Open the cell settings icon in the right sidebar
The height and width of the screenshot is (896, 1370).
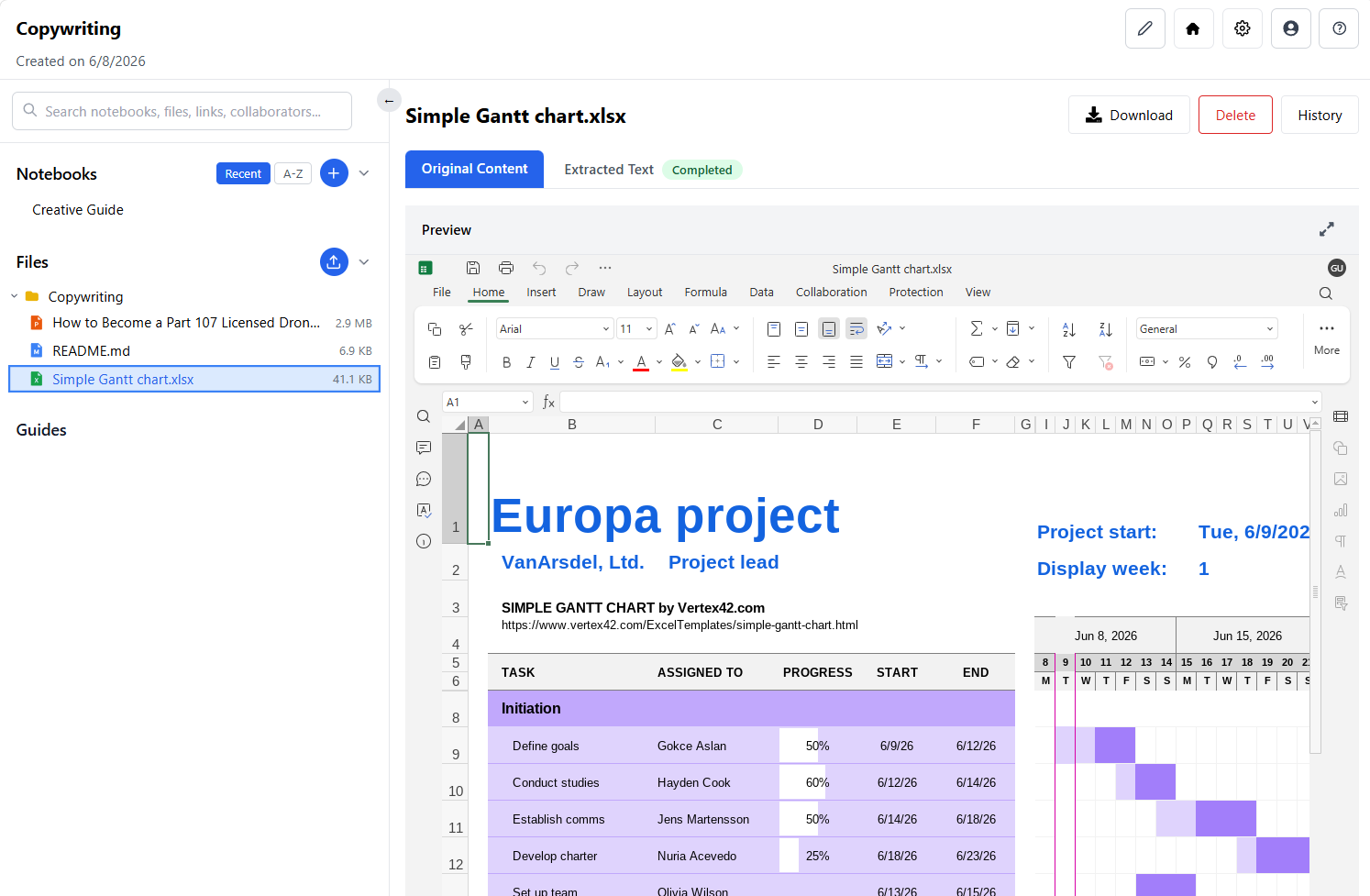tap(1341, 416)
